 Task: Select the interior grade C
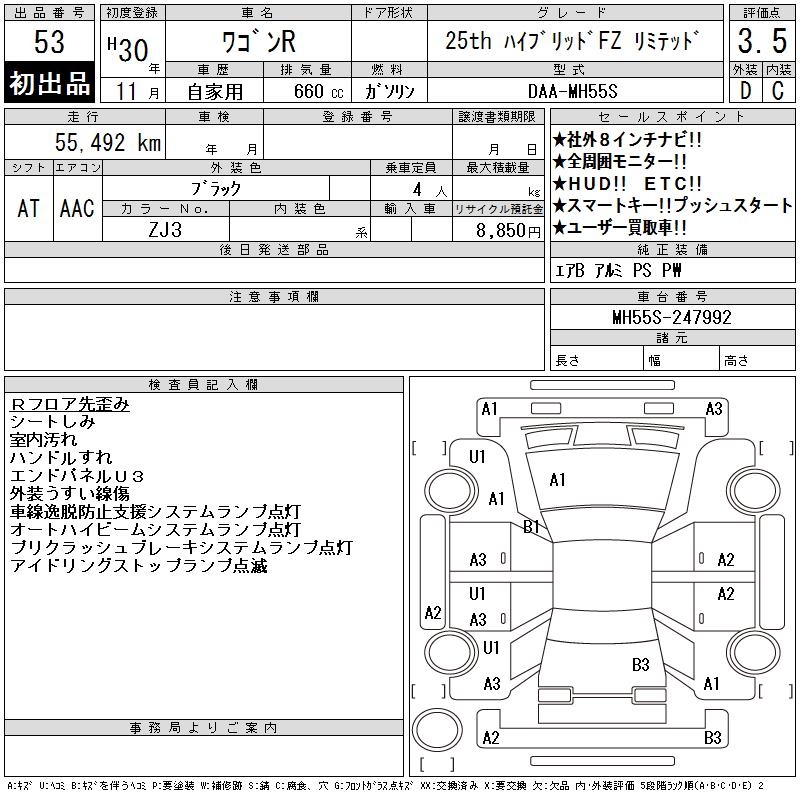pos(778,91)
